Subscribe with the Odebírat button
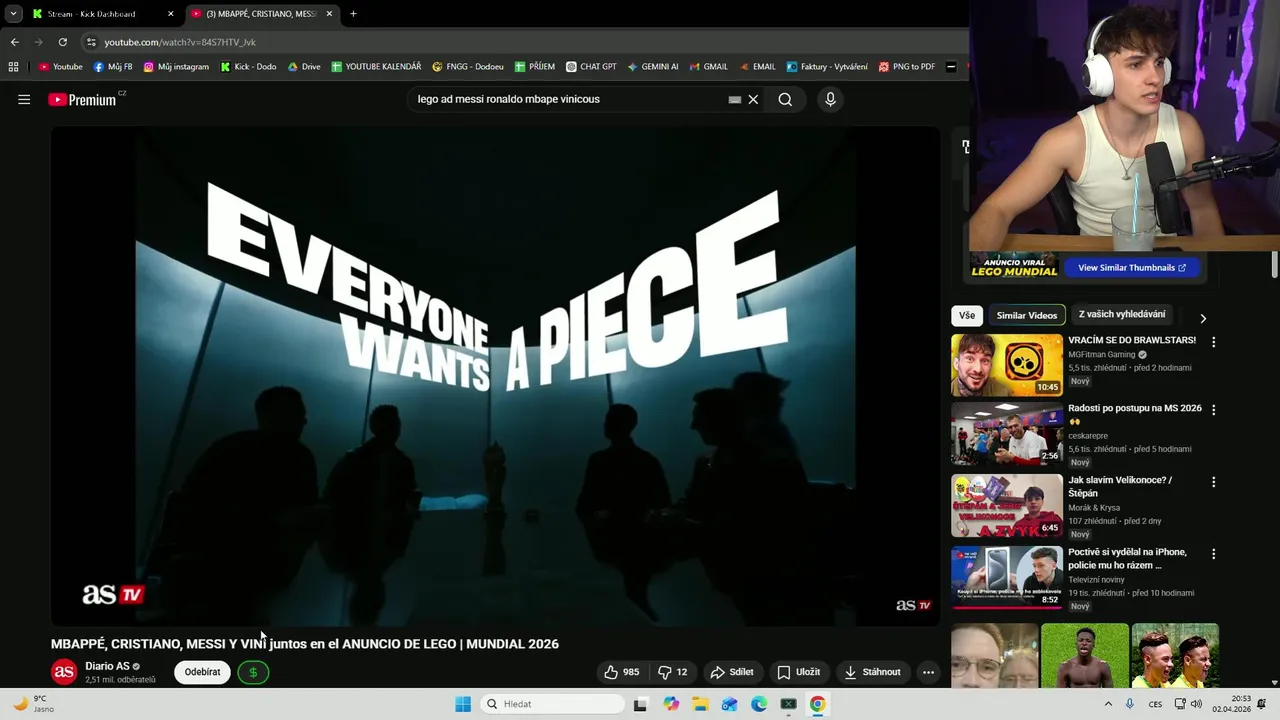Image resolution: width=1280 pixels, height=720 pixels. click(x=202, y=672)
